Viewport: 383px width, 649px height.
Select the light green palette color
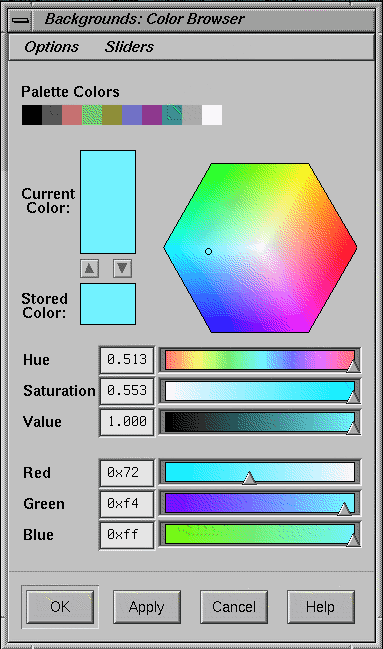coord(92,115)
